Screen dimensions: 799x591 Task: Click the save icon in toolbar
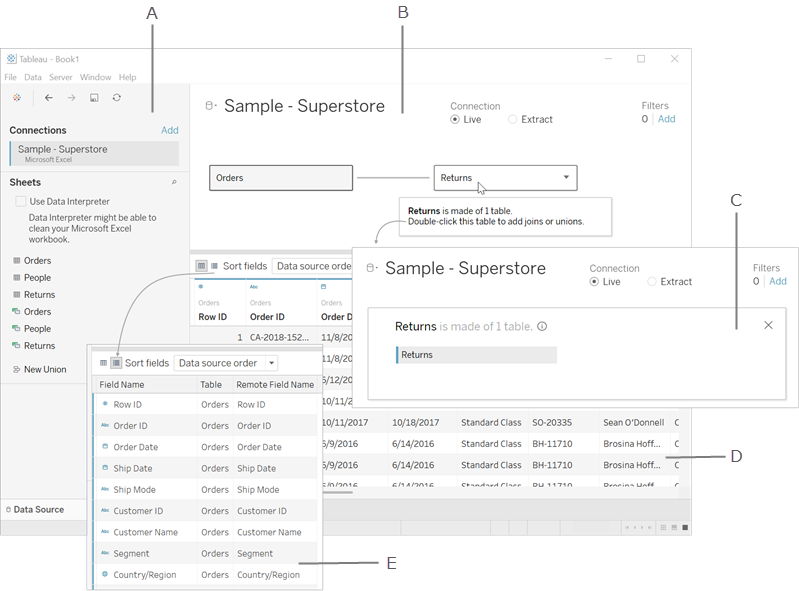click(94, 98)
